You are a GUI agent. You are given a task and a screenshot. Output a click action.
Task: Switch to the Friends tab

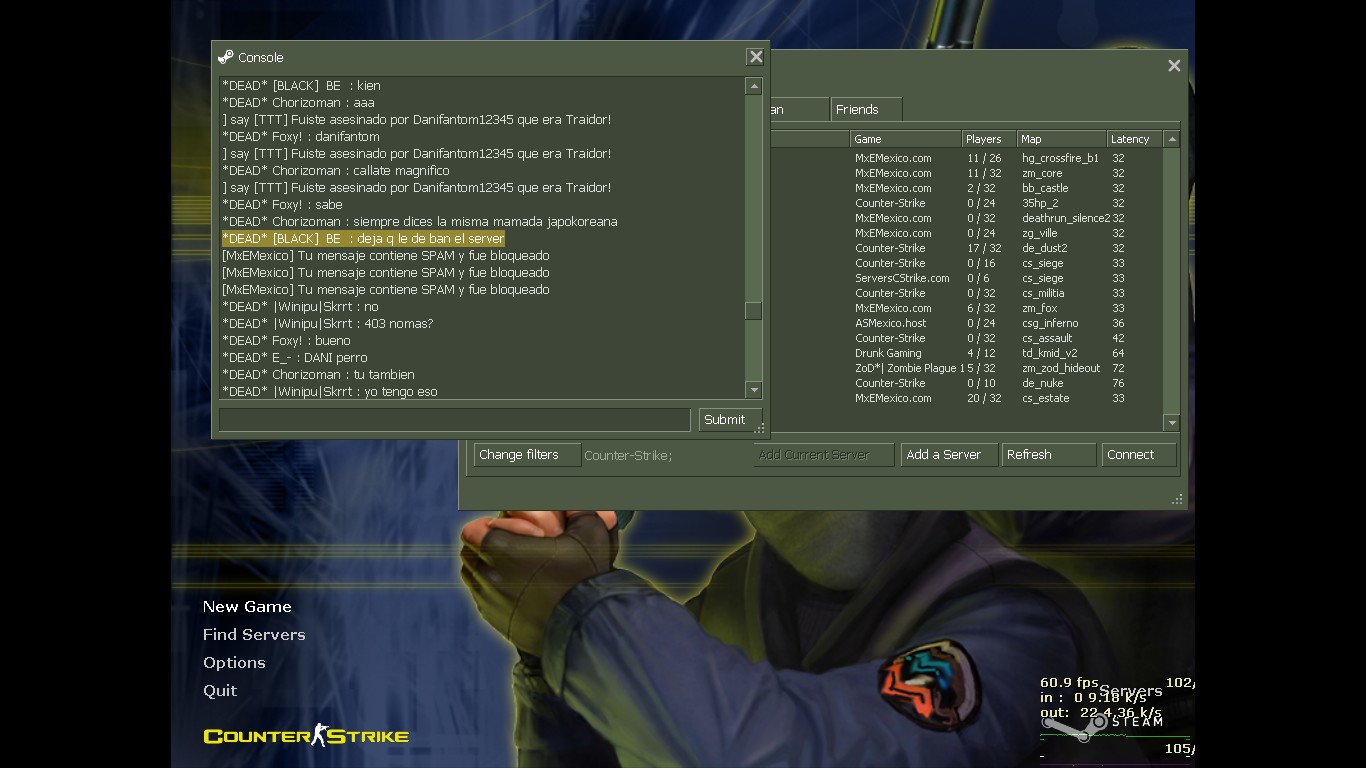click(x=866, y=109)
